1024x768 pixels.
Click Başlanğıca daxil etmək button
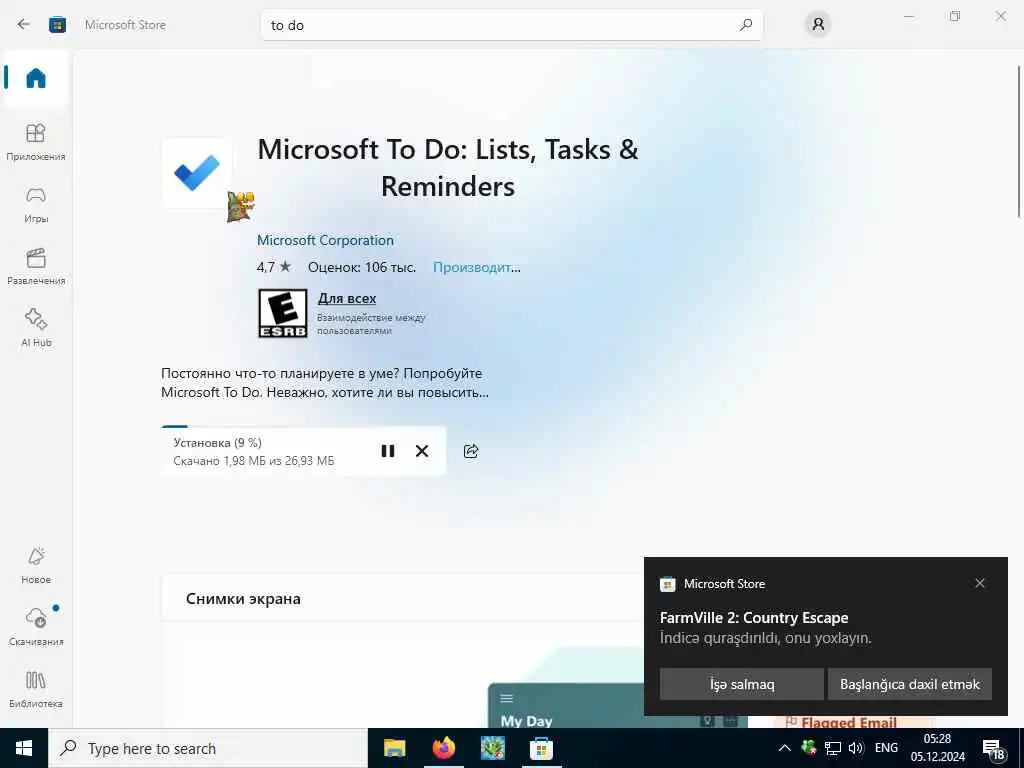(910, 684)
